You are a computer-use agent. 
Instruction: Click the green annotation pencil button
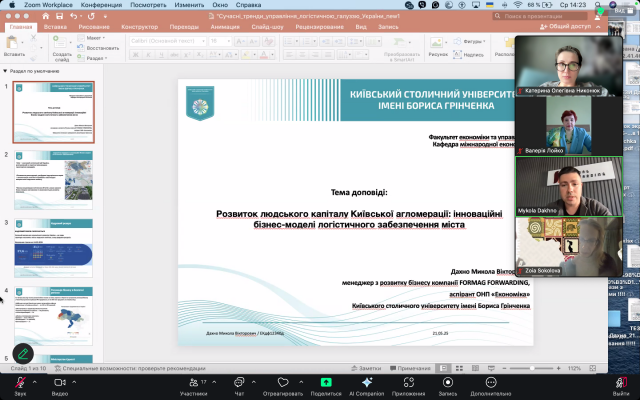pyautogui.click(x=22, y=353)
